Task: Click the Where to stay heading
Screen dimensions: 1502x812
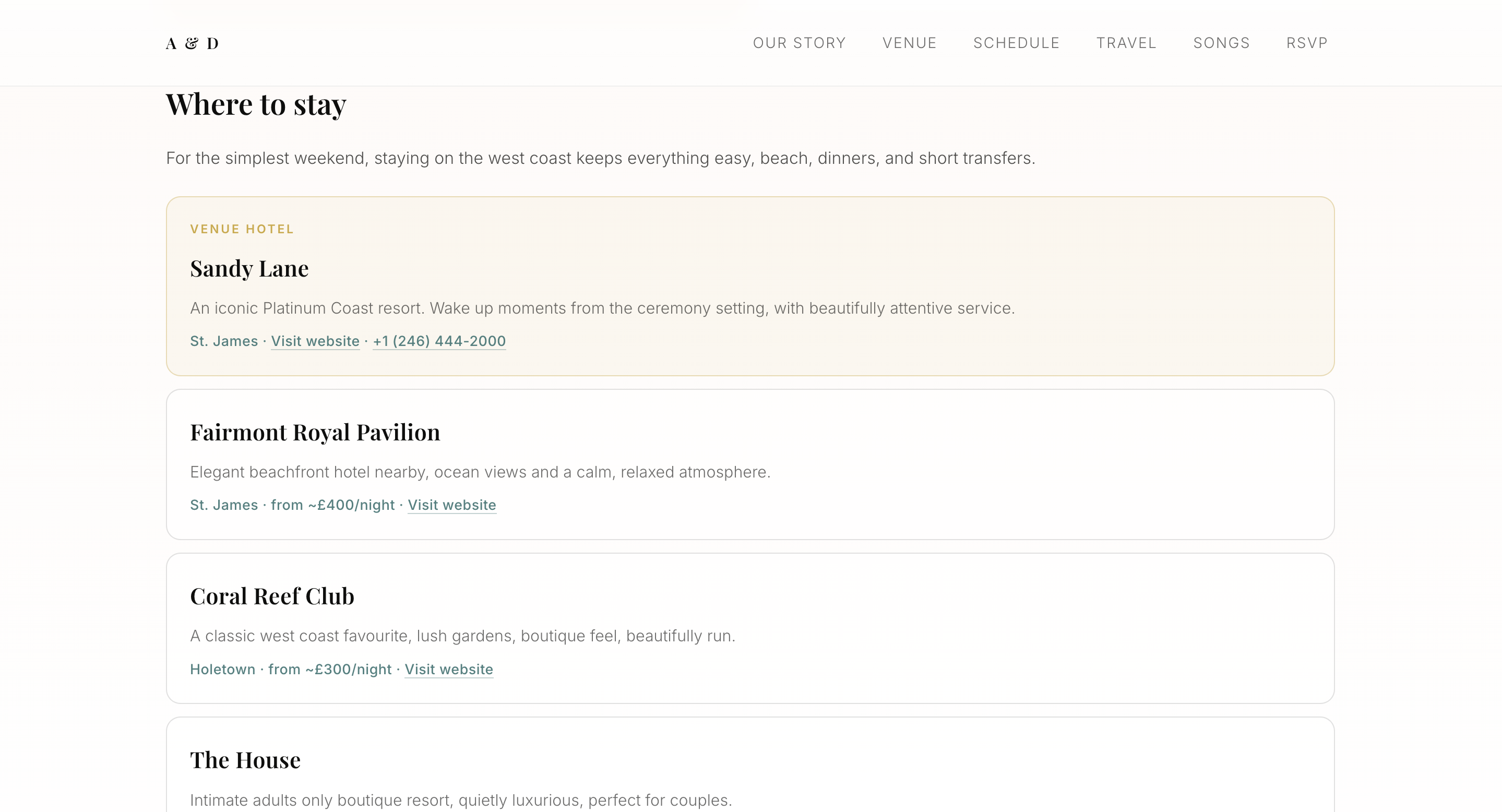Action: point(256,105)
